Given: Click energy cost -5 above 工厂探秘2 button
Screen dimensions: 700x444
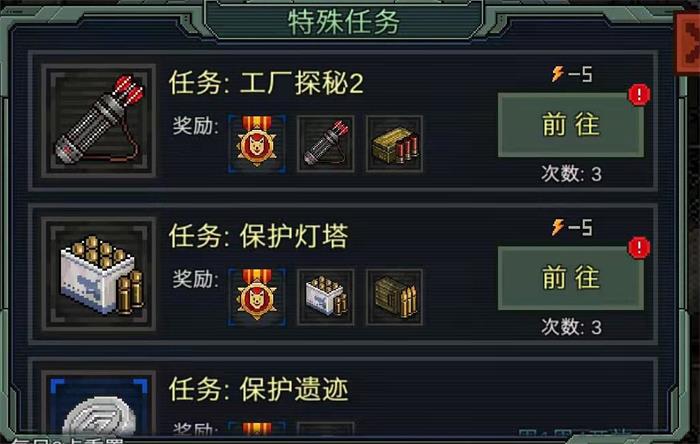Looking at the screenshot, I should 572,74.
